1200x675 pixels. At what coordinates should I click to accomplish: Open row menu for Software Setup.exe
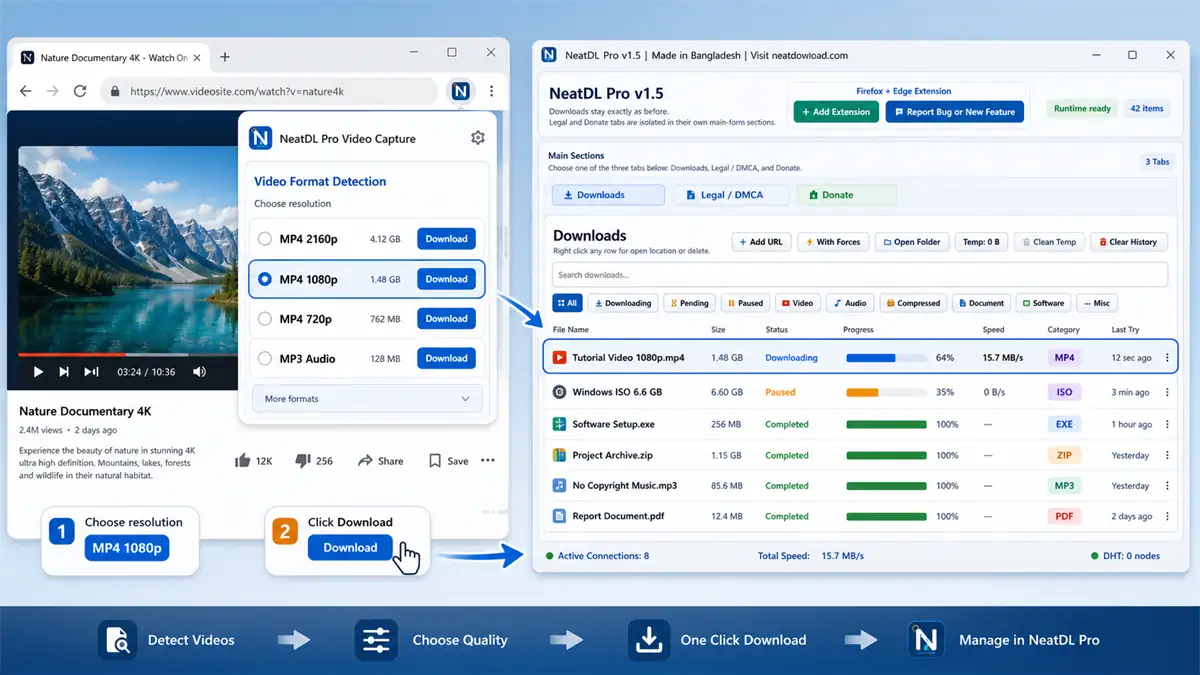coord(1167,424)
